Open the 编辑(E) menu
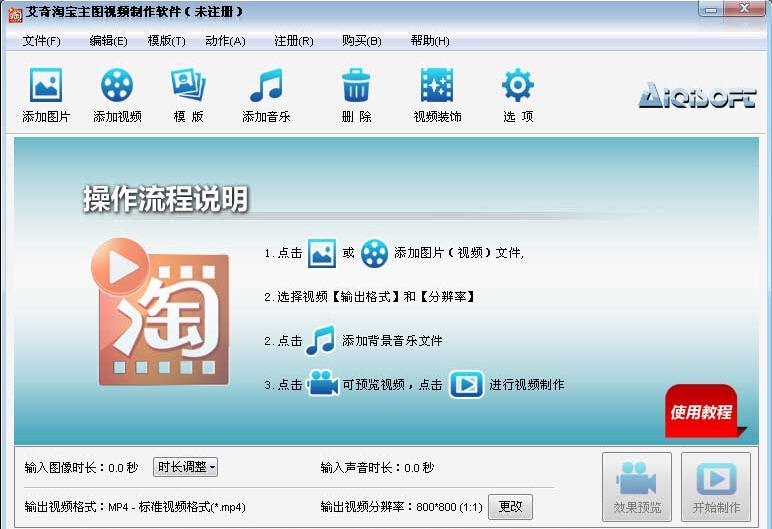This screenshot has height=529, width=772. (x=108, y=41)
